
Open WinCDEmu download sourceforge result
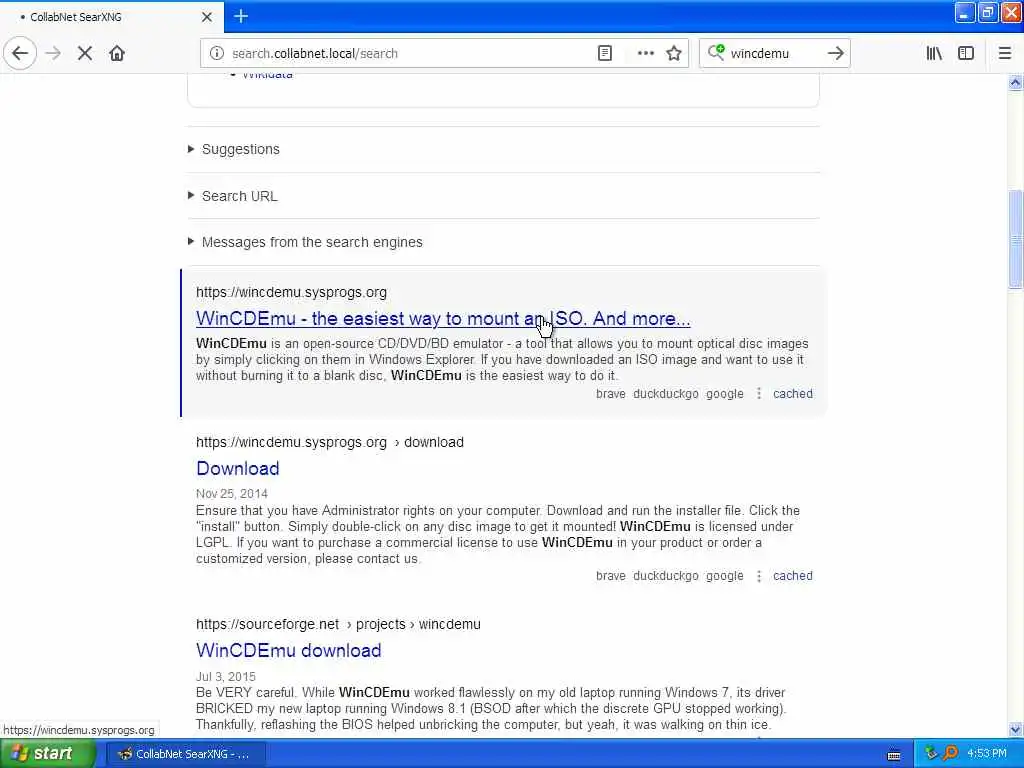tap(289, 650)
